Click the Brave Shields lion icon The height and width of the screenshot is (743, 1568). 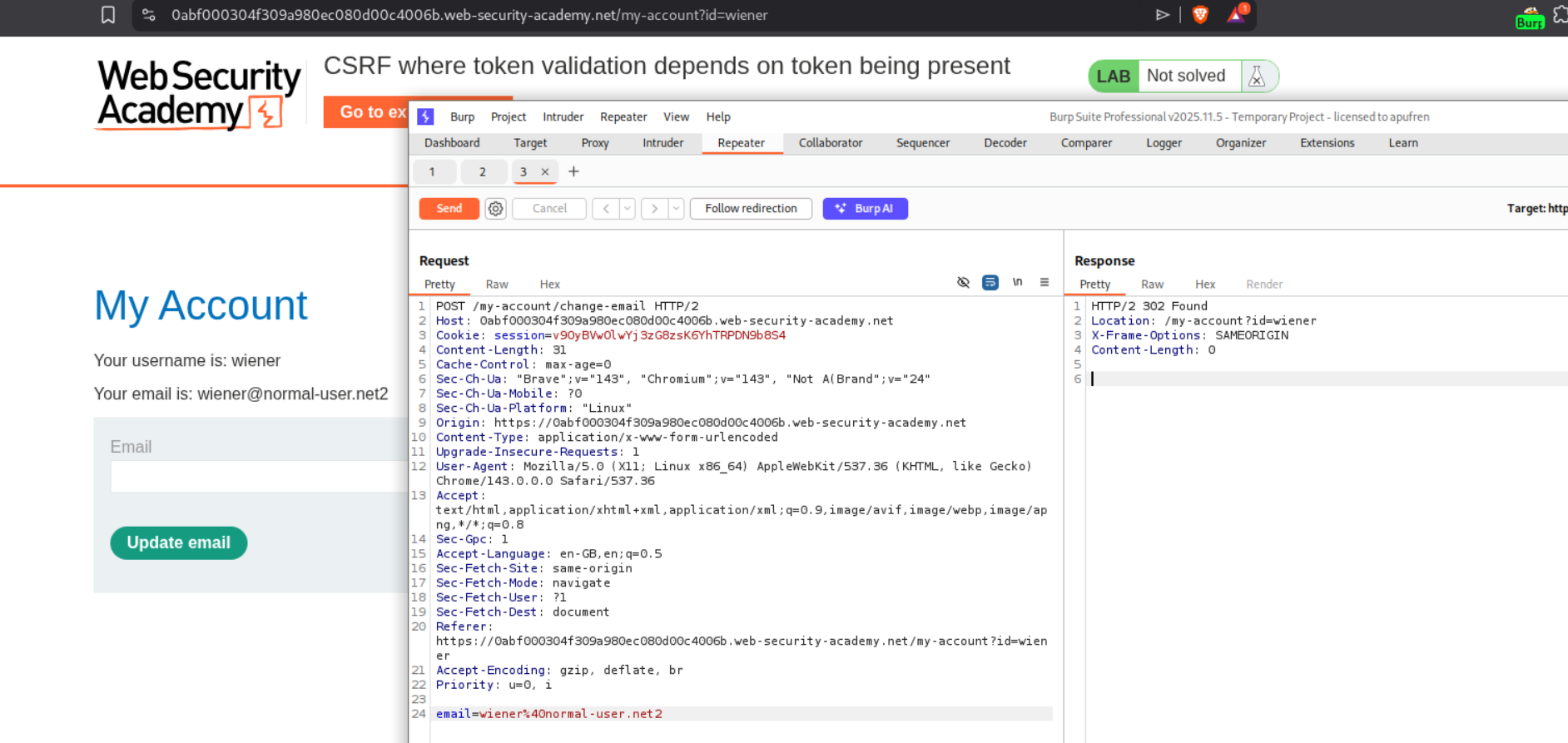[1200, 14]
